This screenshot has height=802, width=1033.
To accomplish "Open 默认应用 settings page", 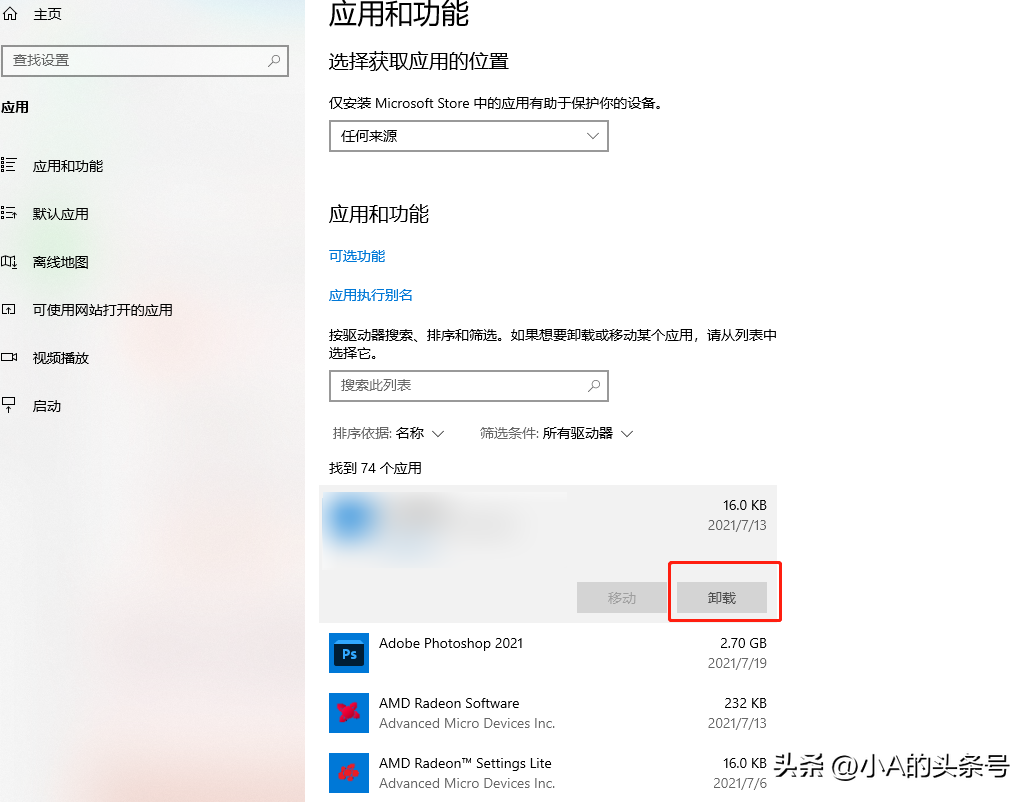I will click(x=61, y=214).
